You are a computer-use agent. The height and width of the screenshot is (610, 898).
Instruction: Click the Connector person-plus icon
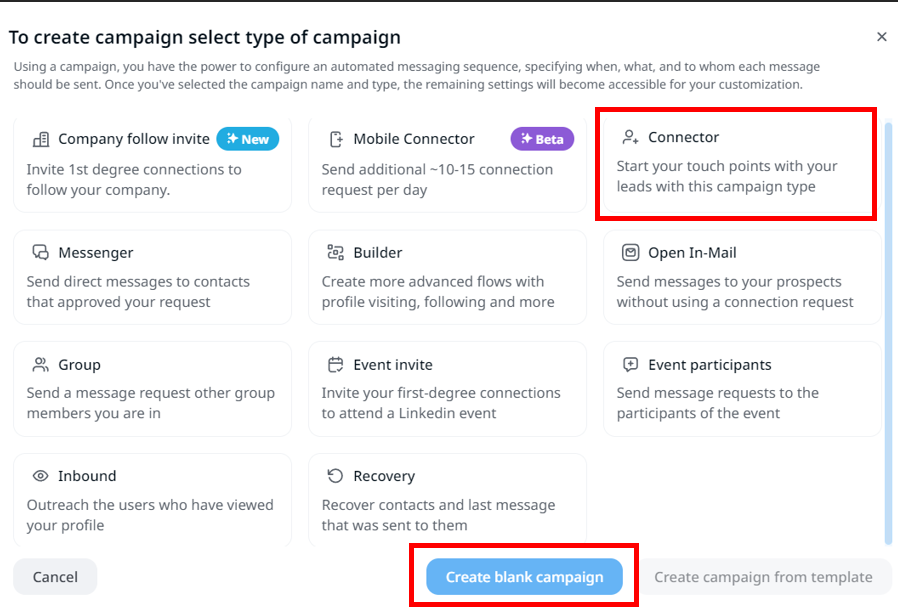[x=630, y=137]
